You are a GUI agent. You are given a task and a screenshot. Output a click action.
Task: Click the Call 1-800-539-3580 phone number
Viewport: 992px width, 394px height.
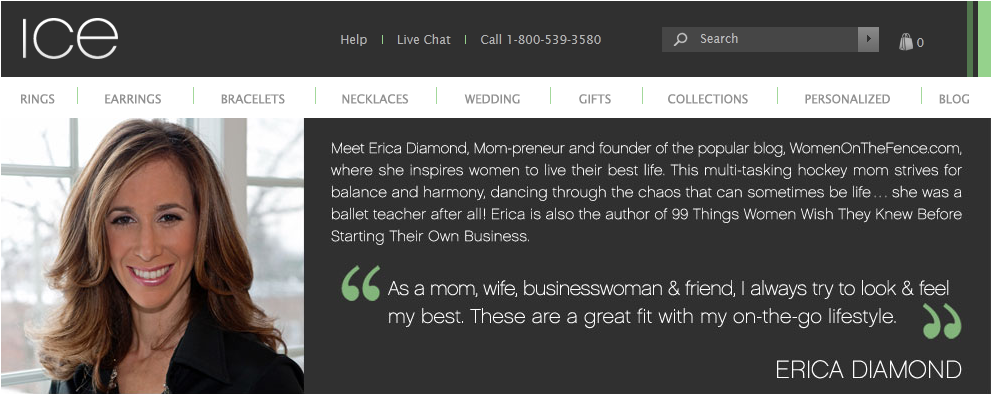tap(540, 39)
